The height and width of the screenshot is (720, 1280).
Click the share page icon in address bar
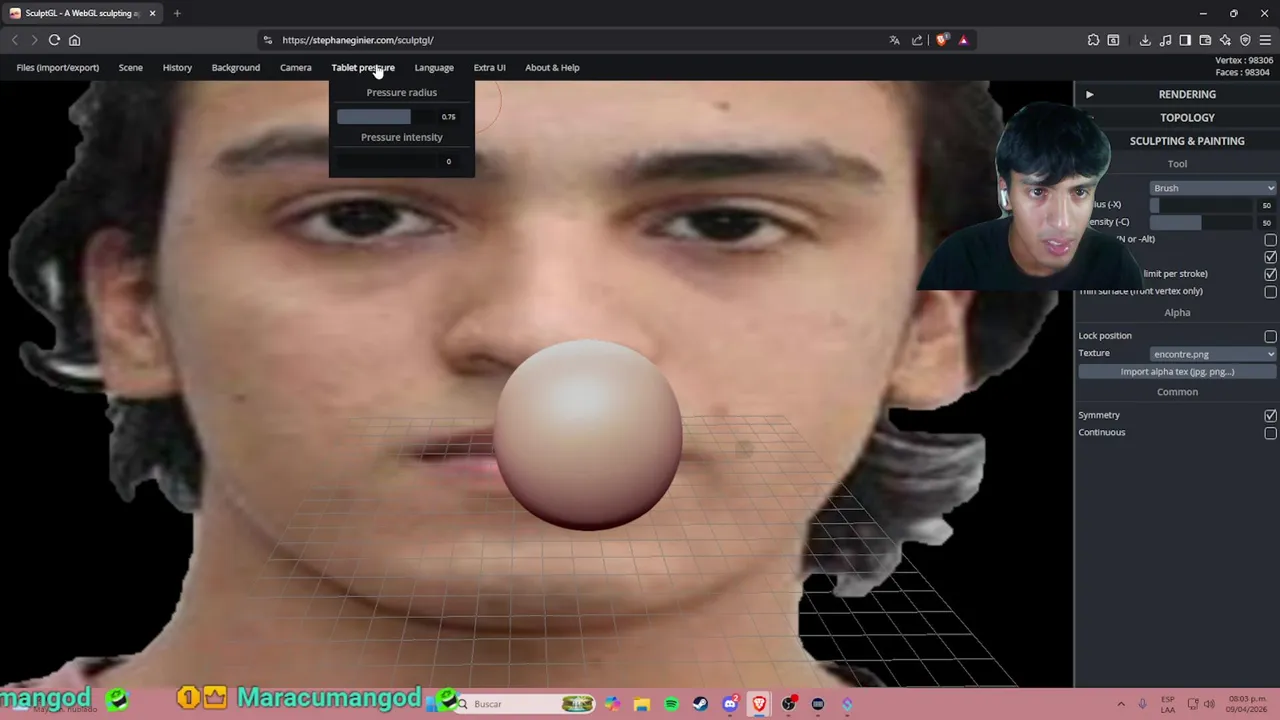(x=917, y=40)
